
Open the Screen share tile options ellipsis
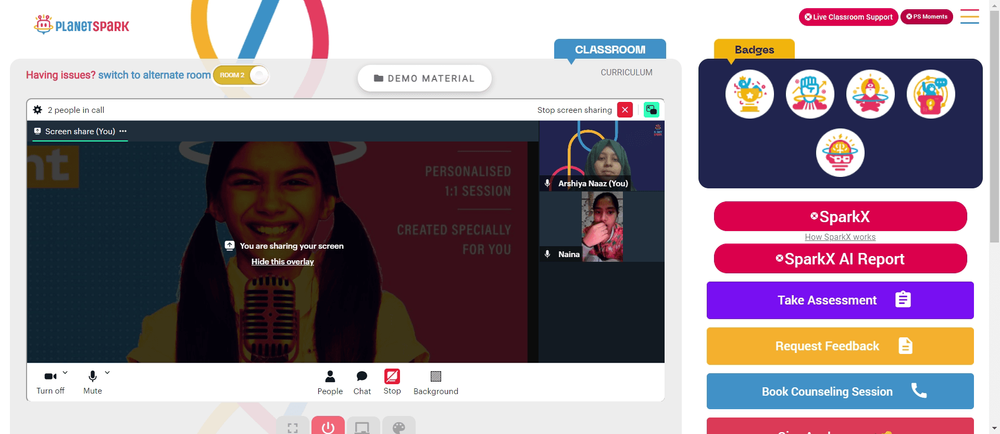click(123, 131)
